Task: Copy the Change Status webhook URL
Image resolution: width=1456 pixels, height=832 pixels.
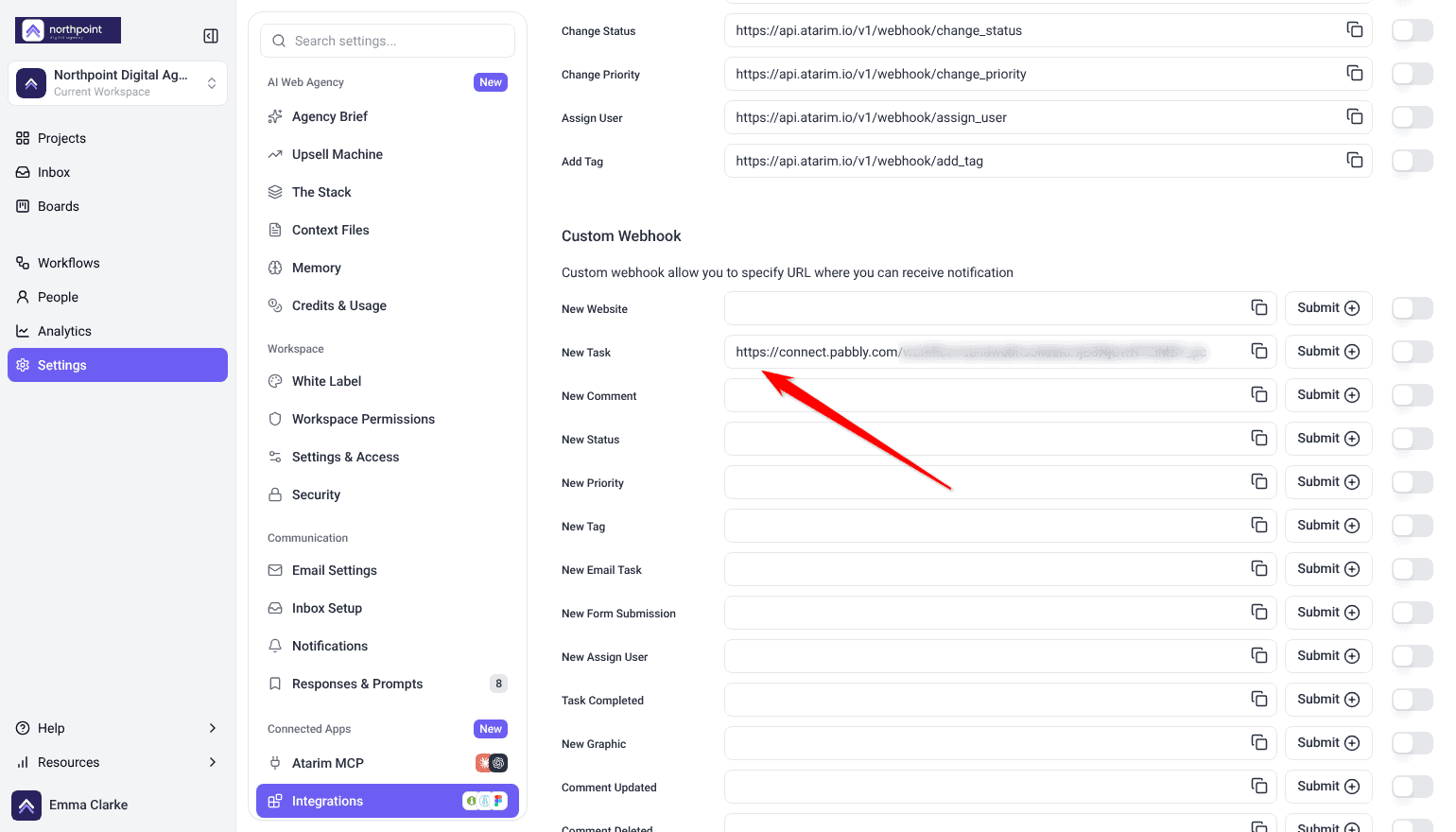Action: pos(1355,29)
